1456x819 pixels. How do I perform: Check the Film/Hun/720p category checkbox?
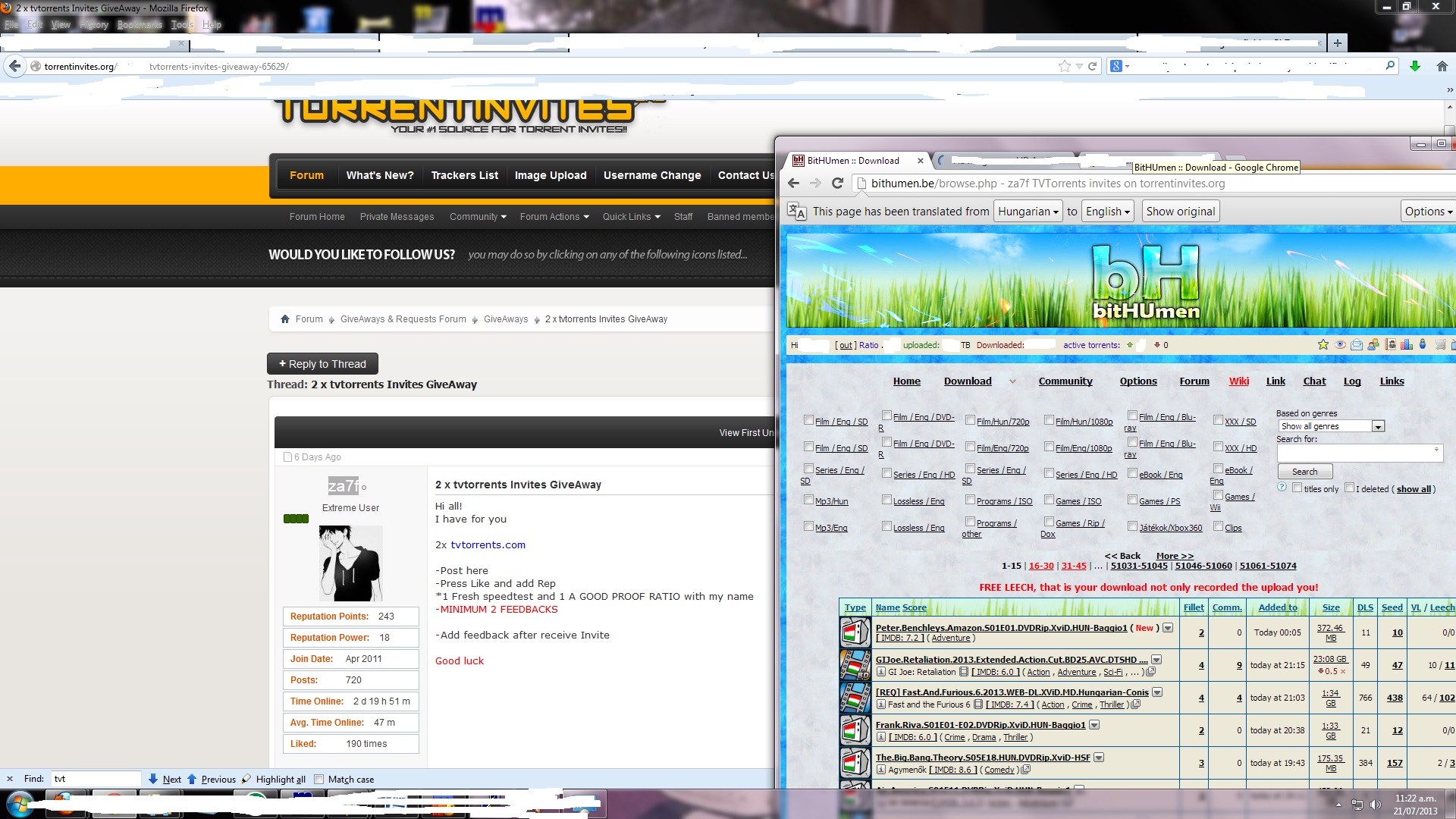tap(970, 419)
